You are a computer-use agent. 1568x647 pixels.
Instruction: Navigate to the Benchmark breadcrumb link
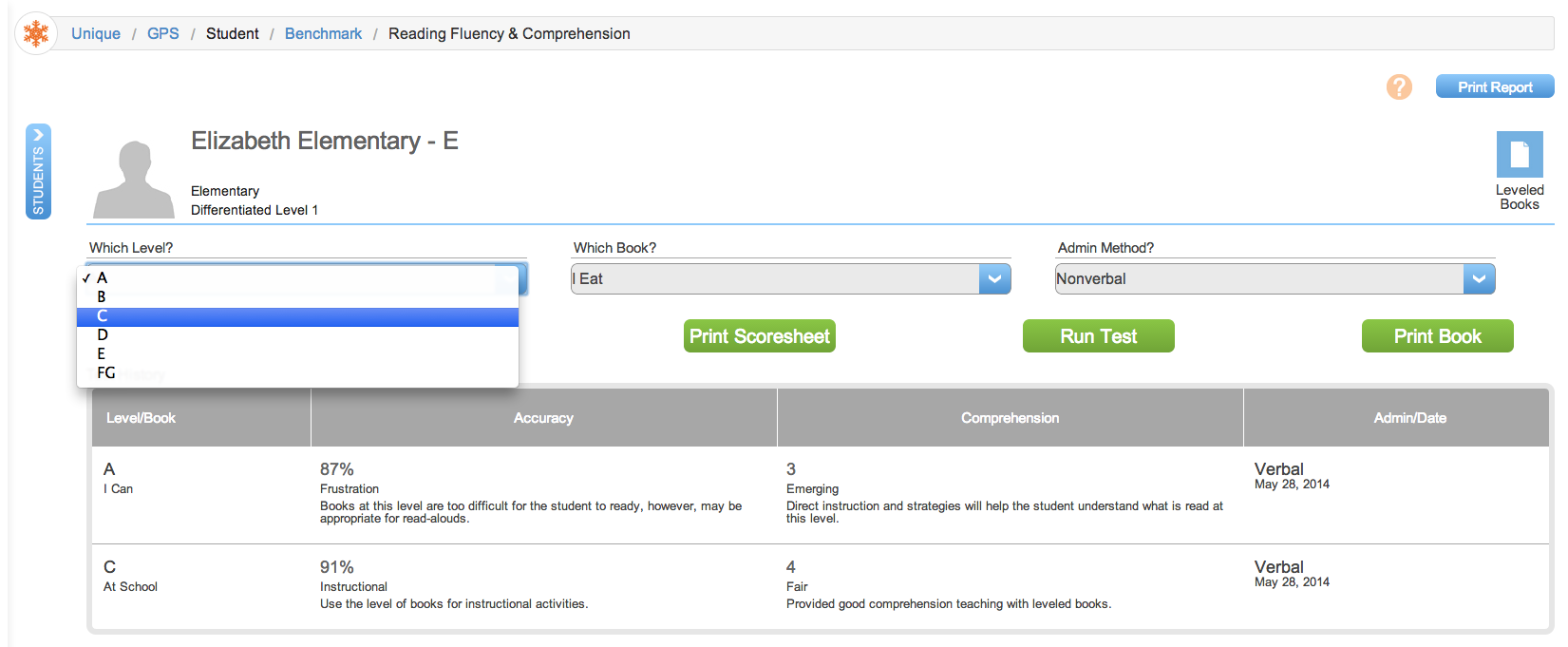click(323, 33)
